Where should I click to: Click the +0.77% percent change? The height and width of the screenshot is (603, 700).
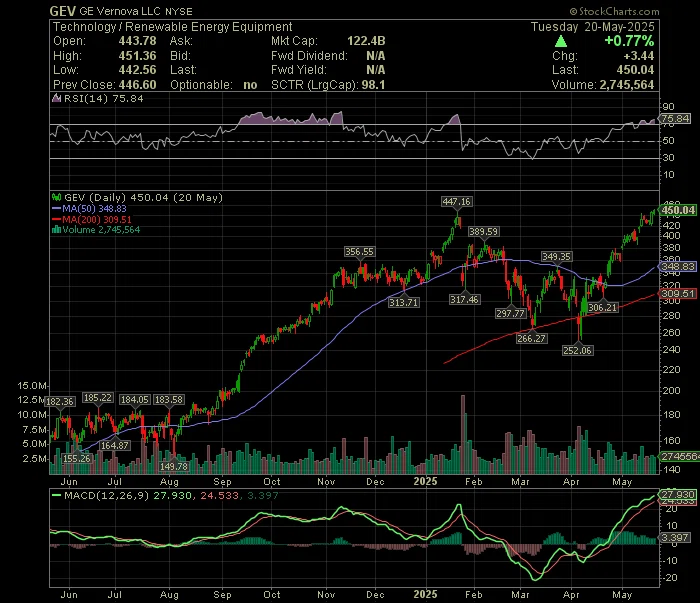[x=629, y=41]
